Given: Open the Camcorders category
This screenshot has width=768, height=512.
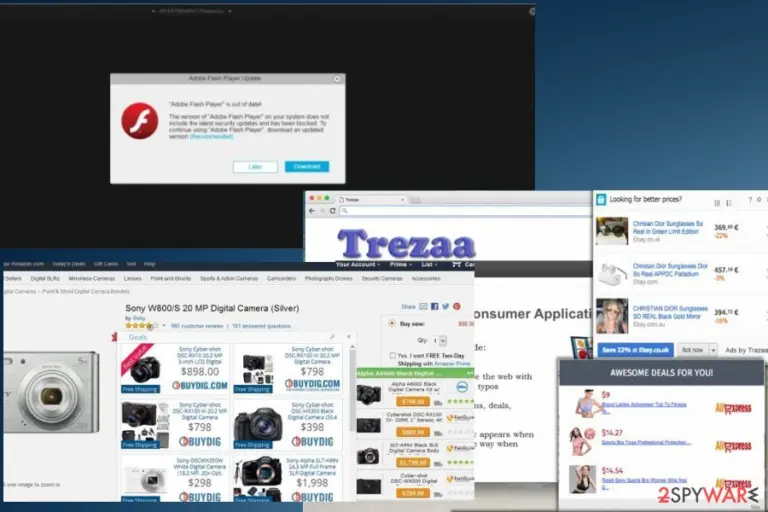Looking at the screenshot, I should click(x=281, y=278).
